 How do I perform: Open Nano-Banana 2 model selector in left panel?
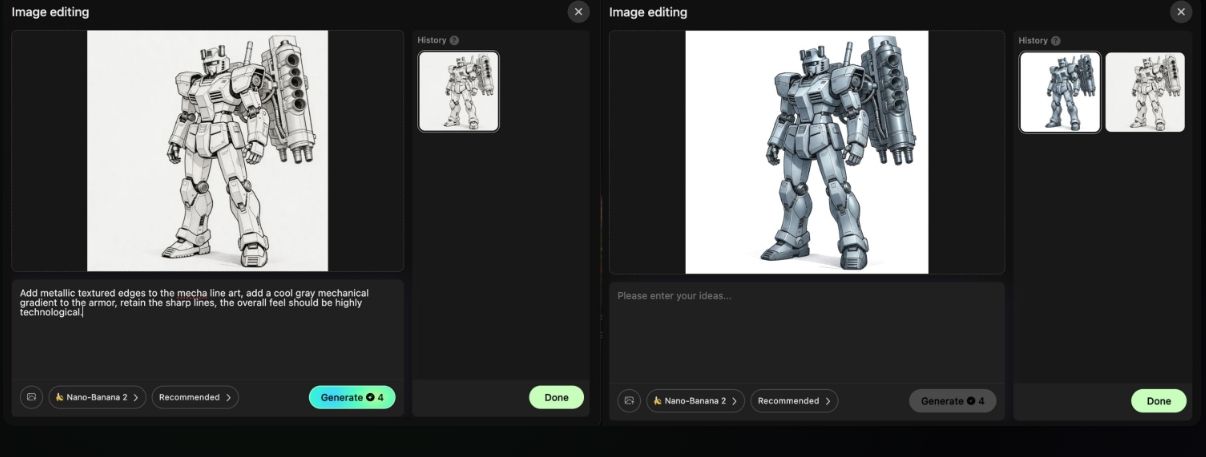pyautogui.click(x=97, y=397)
